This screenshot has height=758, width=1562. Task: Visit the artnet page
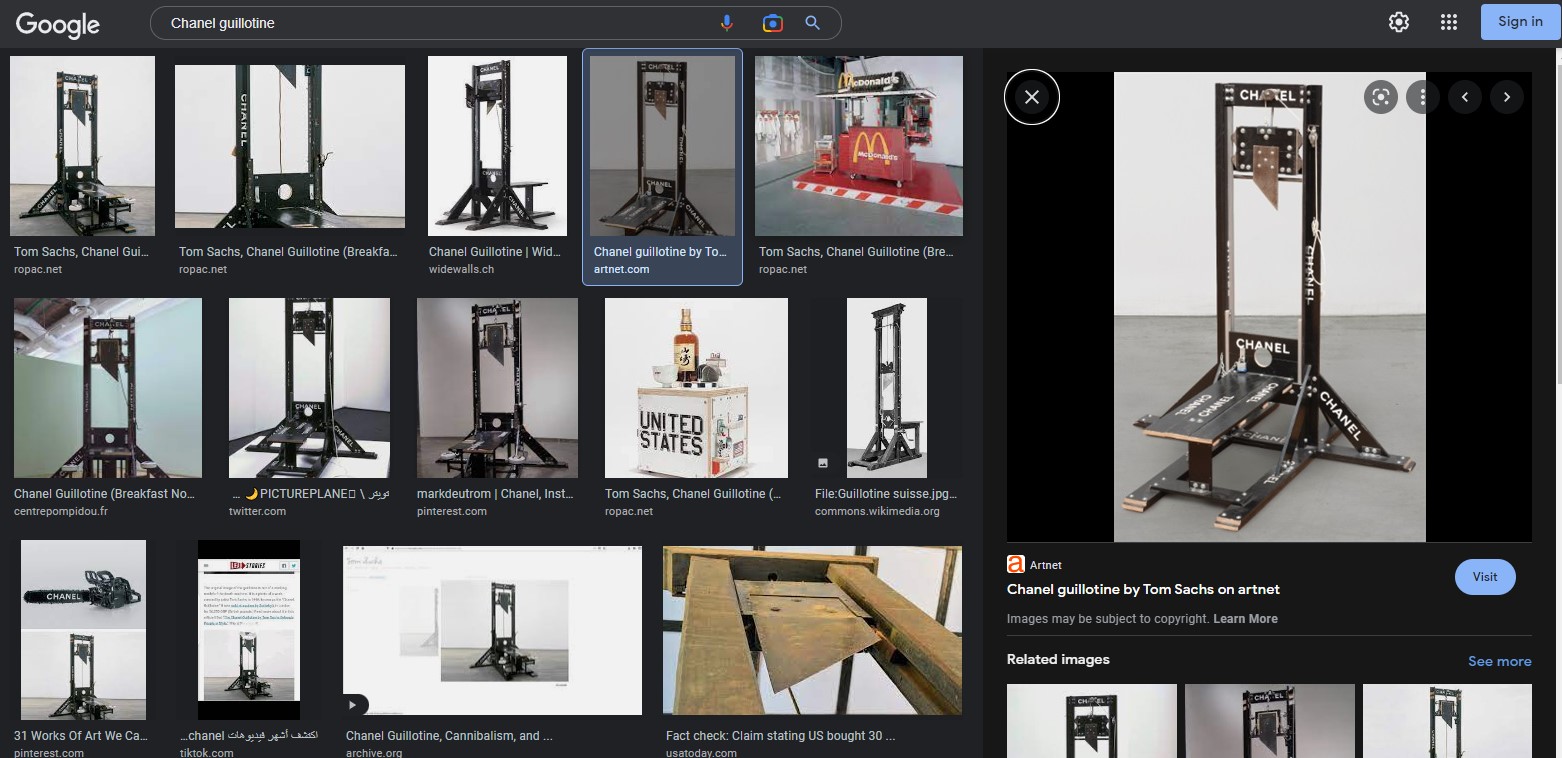pyautogui.click(x=1485, y=577)
